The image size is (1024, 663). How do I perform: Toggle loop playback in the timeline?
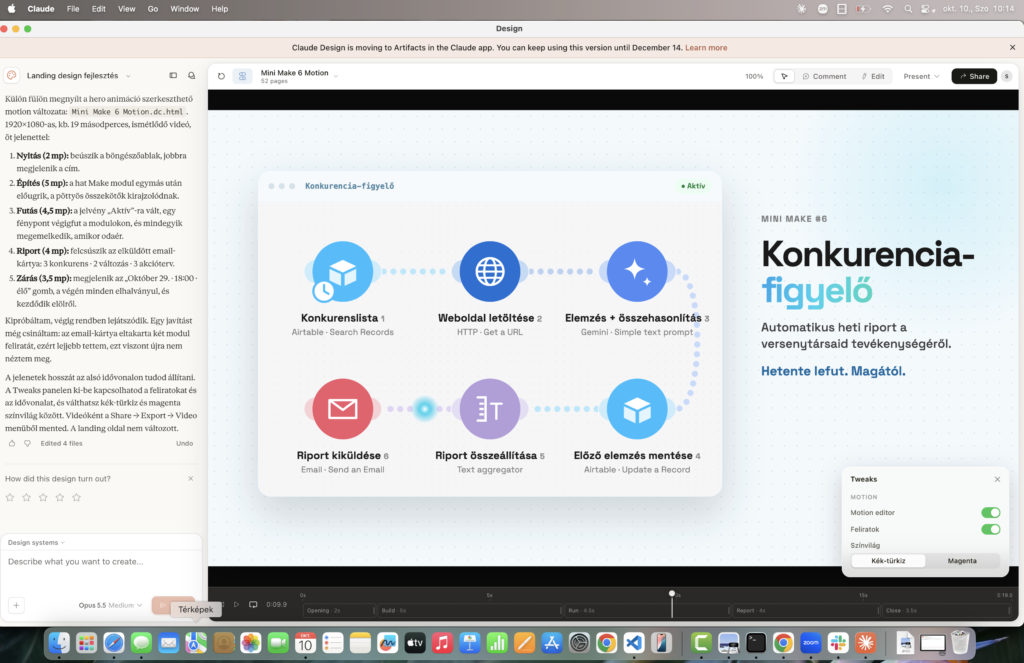coord(253,604)
